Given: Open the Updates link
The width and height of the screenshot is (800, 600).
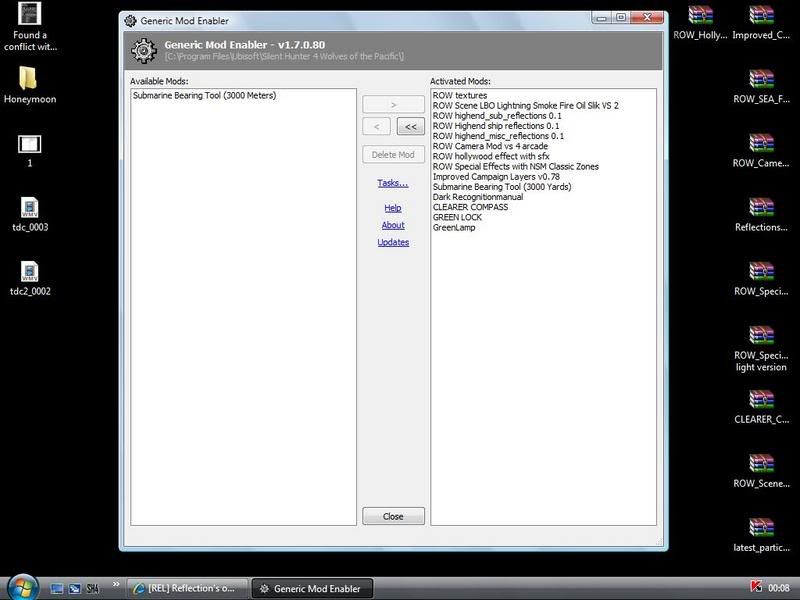Looking at the screenshot, I should point(393,242).
